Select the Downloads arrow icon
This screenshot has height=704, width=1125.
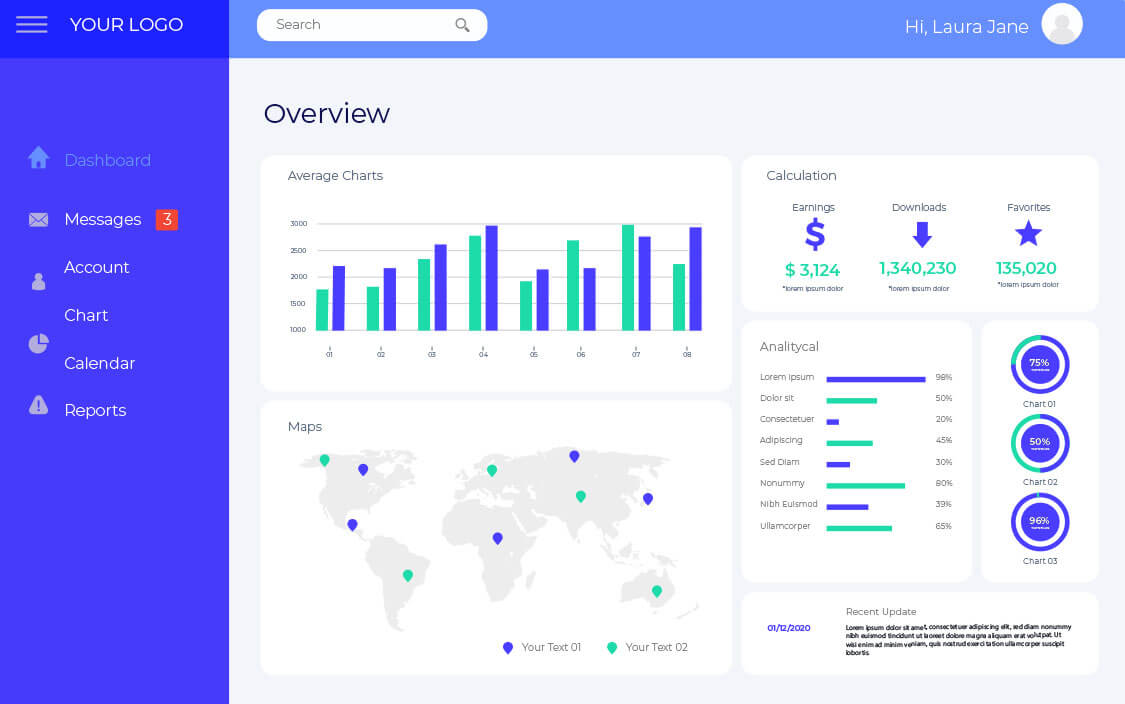click(x=920, y=234)
